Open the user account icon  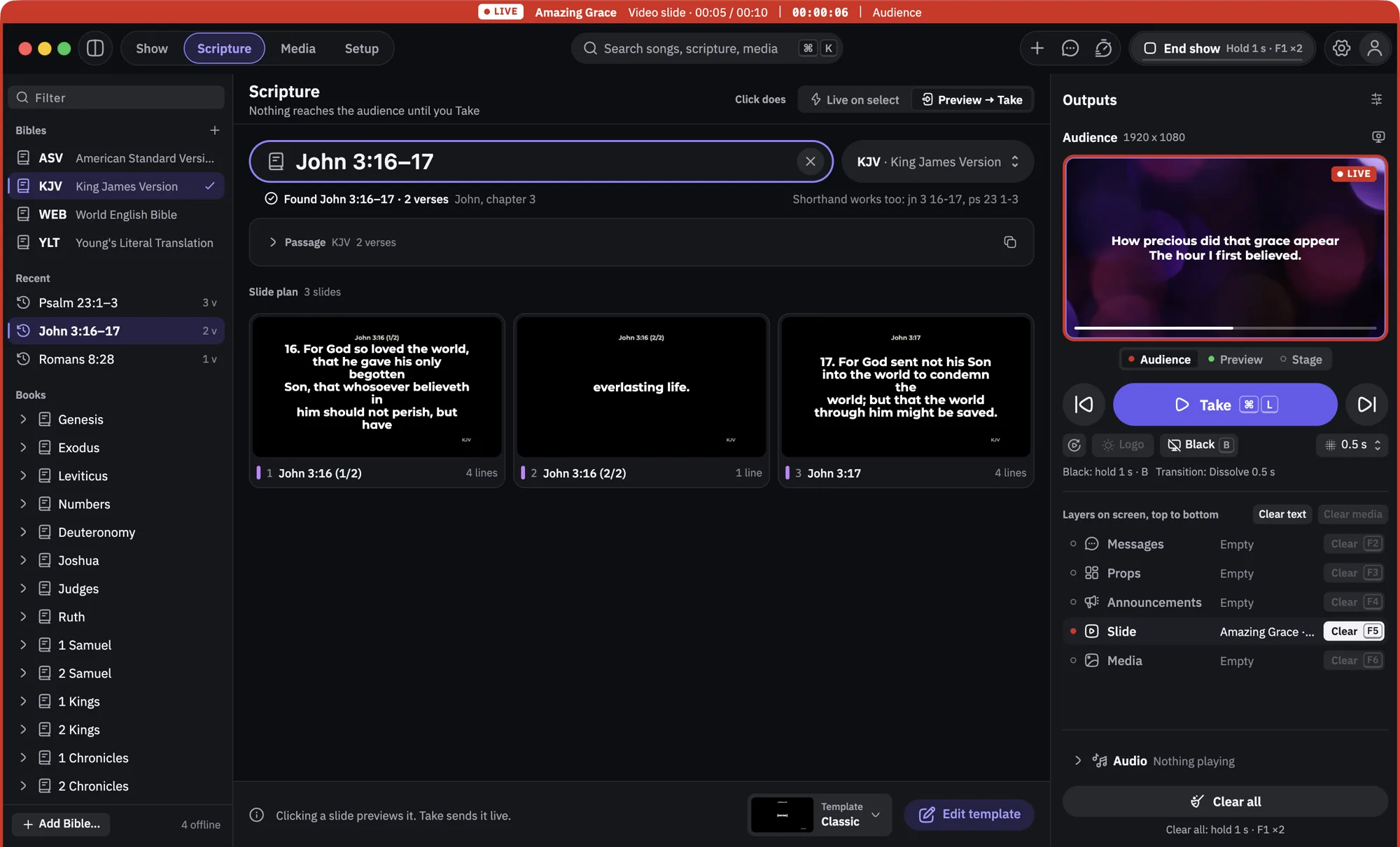click(x=1375, y=48)
